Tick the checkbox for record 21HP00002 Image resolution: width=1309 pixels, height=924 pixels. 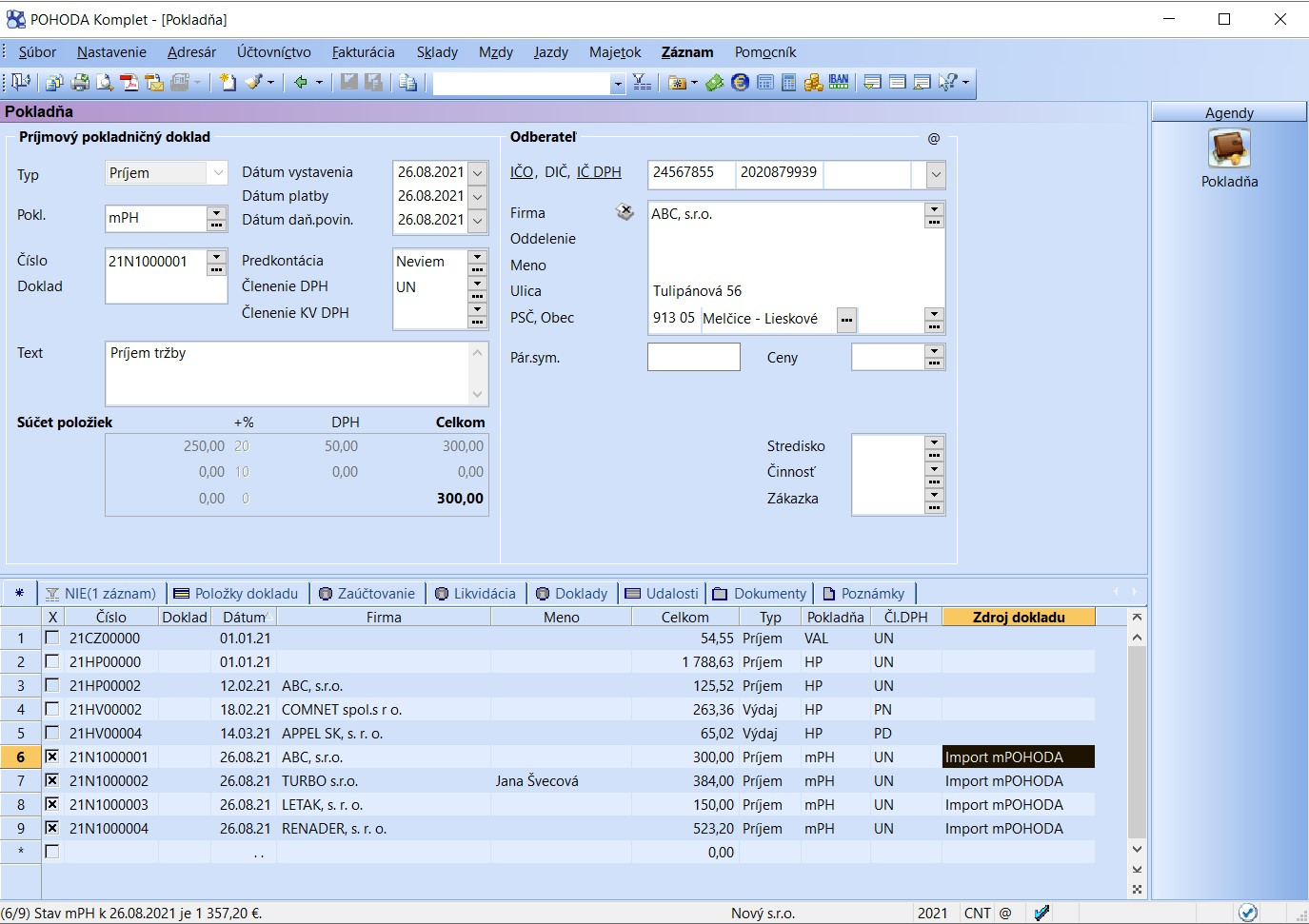(x=52, y=685)
